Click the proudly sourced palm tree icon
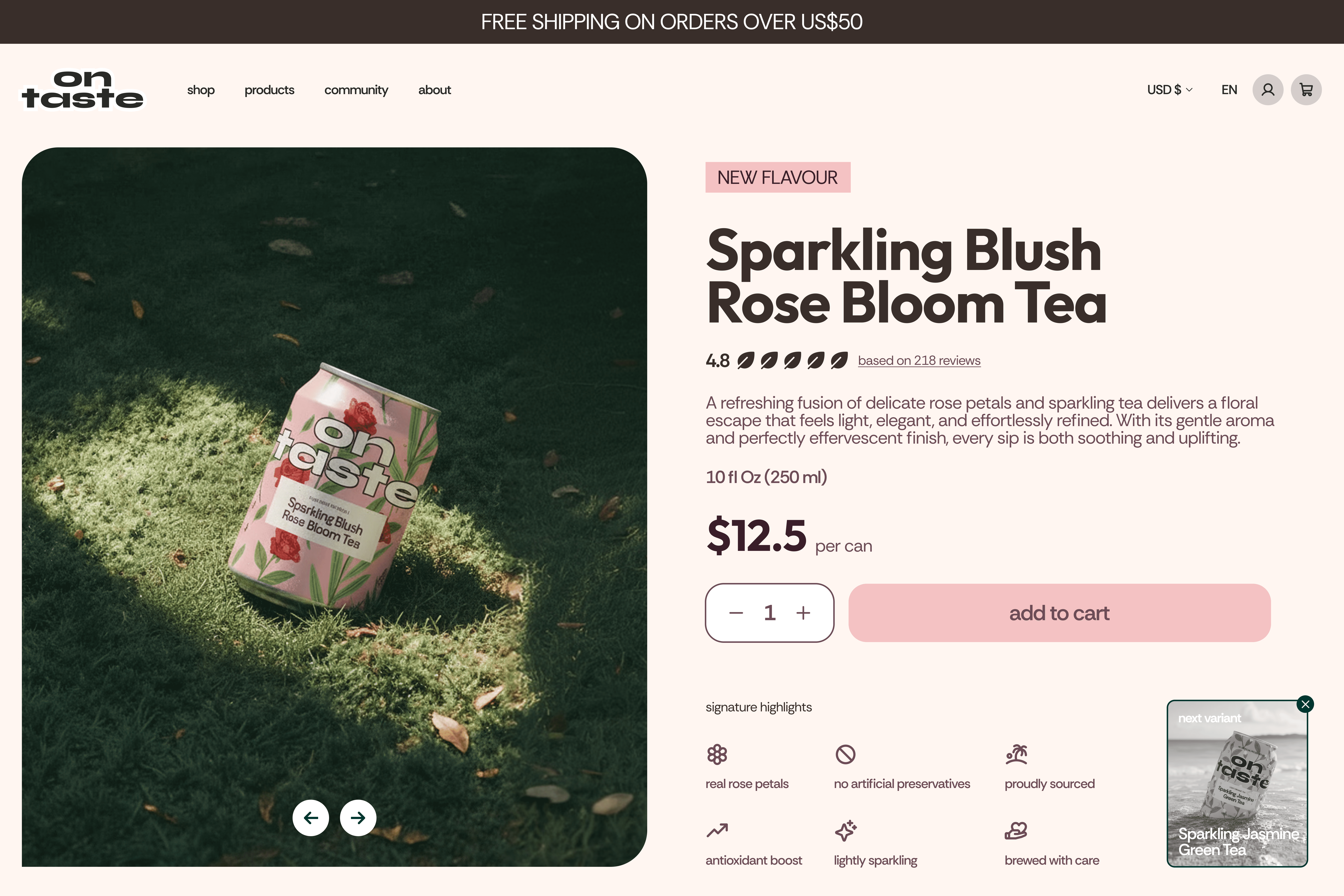The image size is (1344, 896). (x=1017, y=754)
